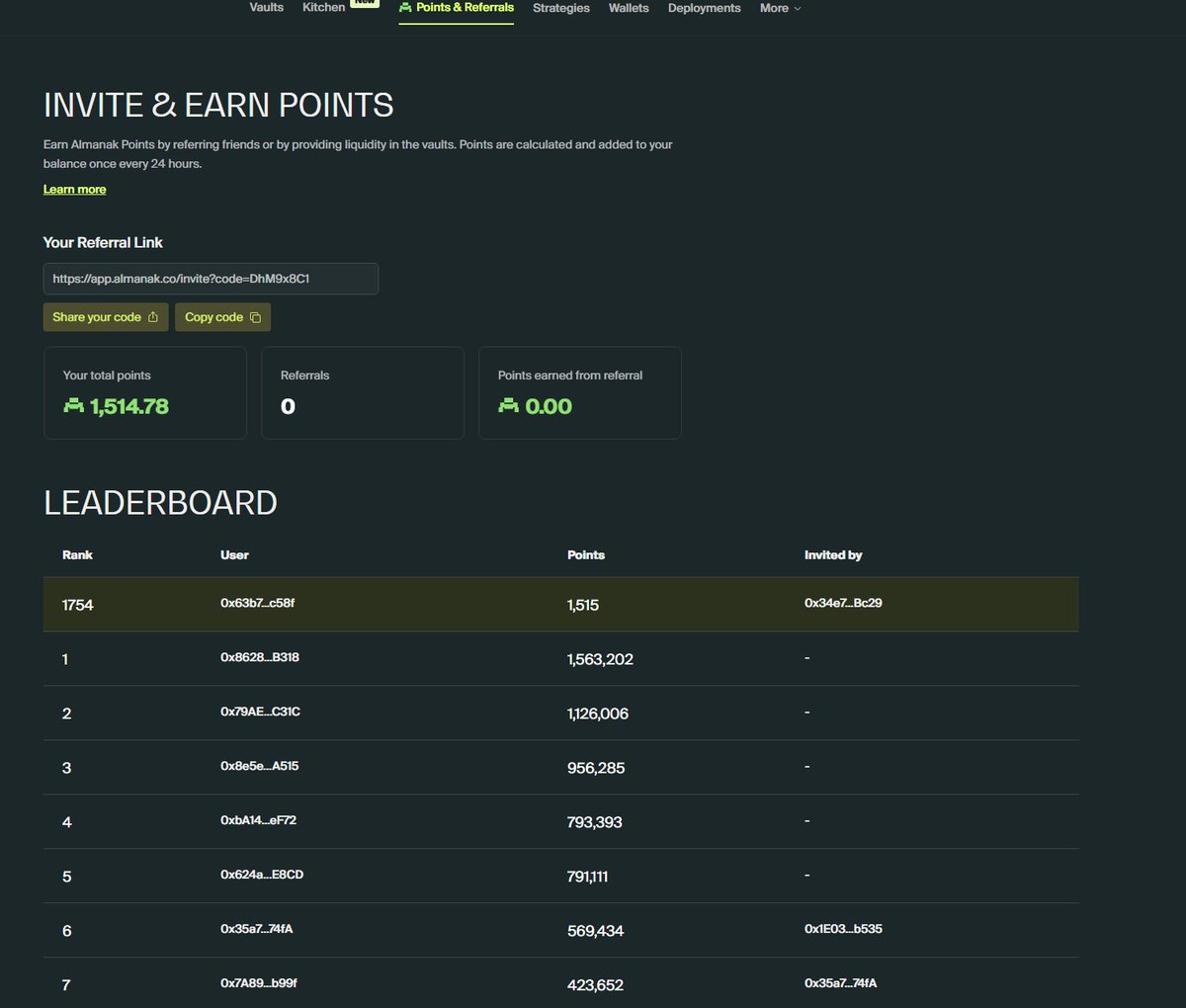Select the Points & Referrals tab label

pyautogui.click(x=465, y=8)
